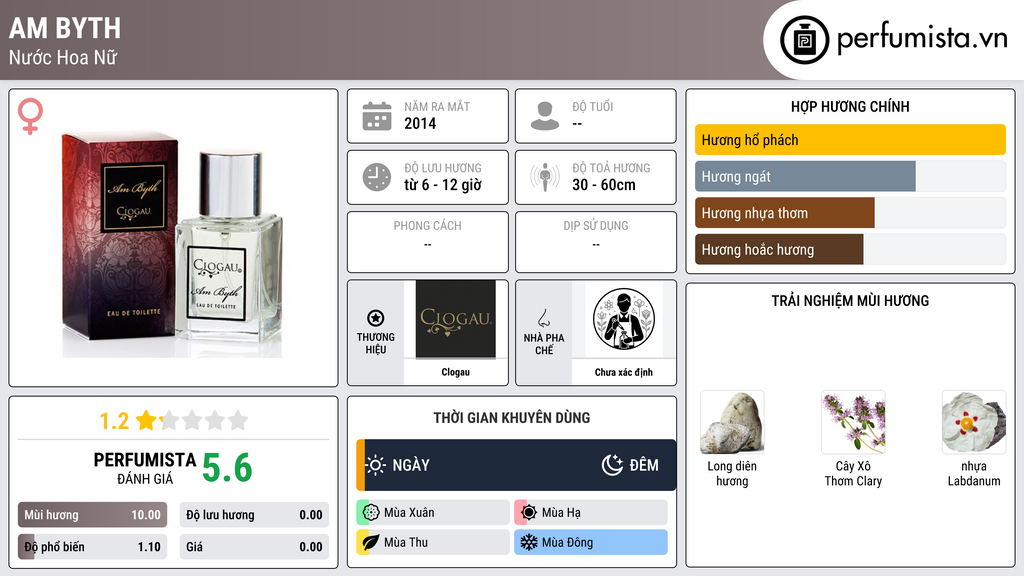Screen dimensions: 1024x576
Task: Click the Giá 0.00 score bar
Action: [x=254, y=547]
